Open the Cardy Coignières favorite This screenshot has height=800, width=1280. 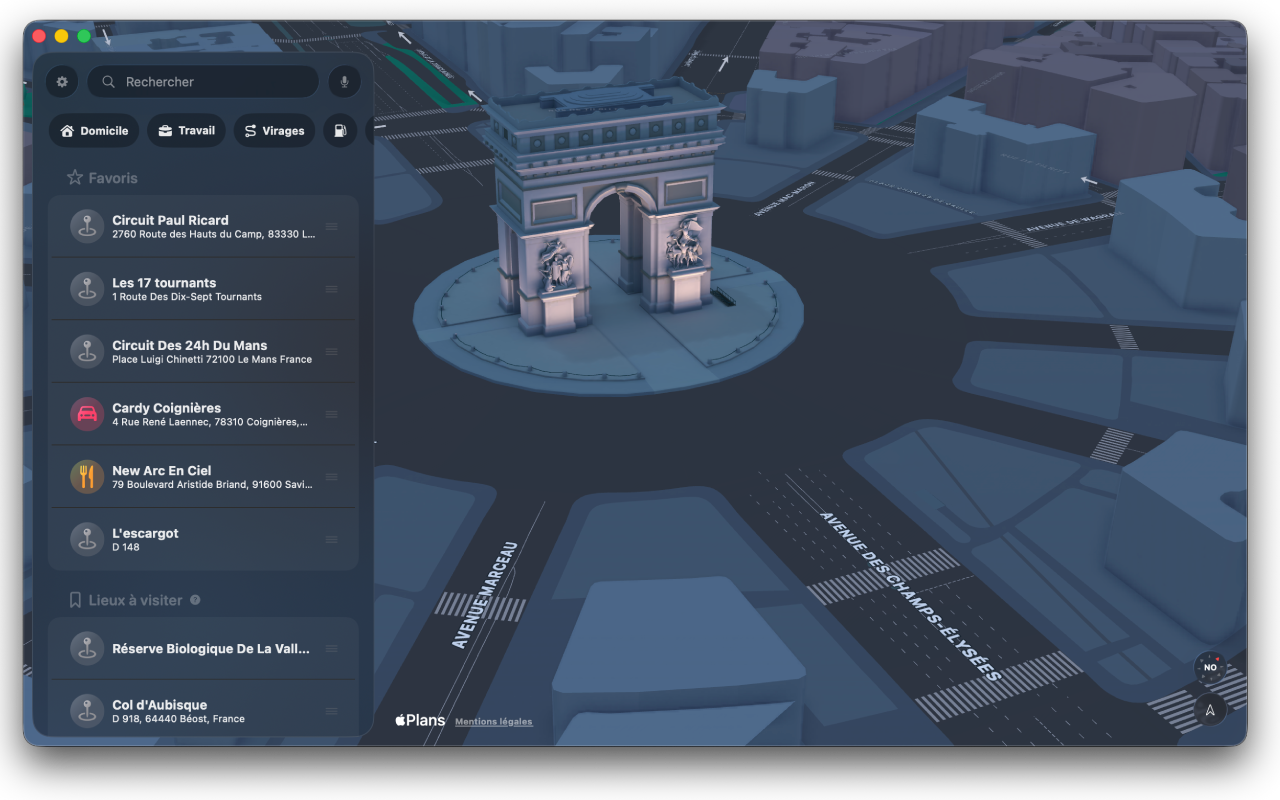pyautogui.click(x=203, y=414)
